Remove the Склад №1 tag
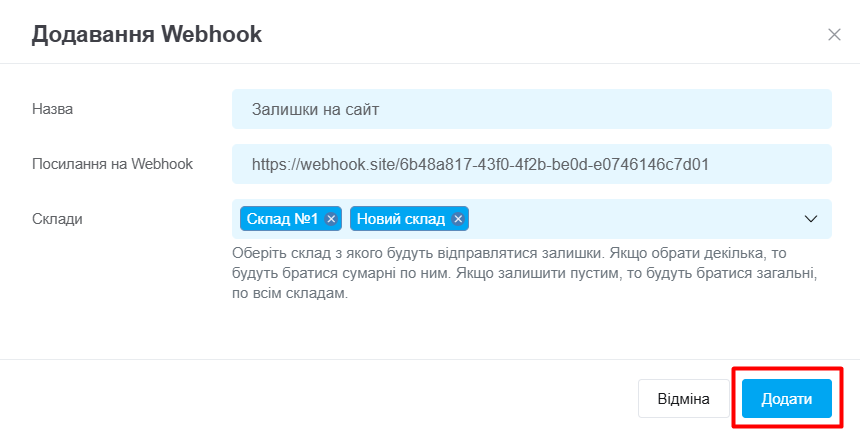Screen dimensions: 860x433 pyautogui.click(x=331, y=219)
